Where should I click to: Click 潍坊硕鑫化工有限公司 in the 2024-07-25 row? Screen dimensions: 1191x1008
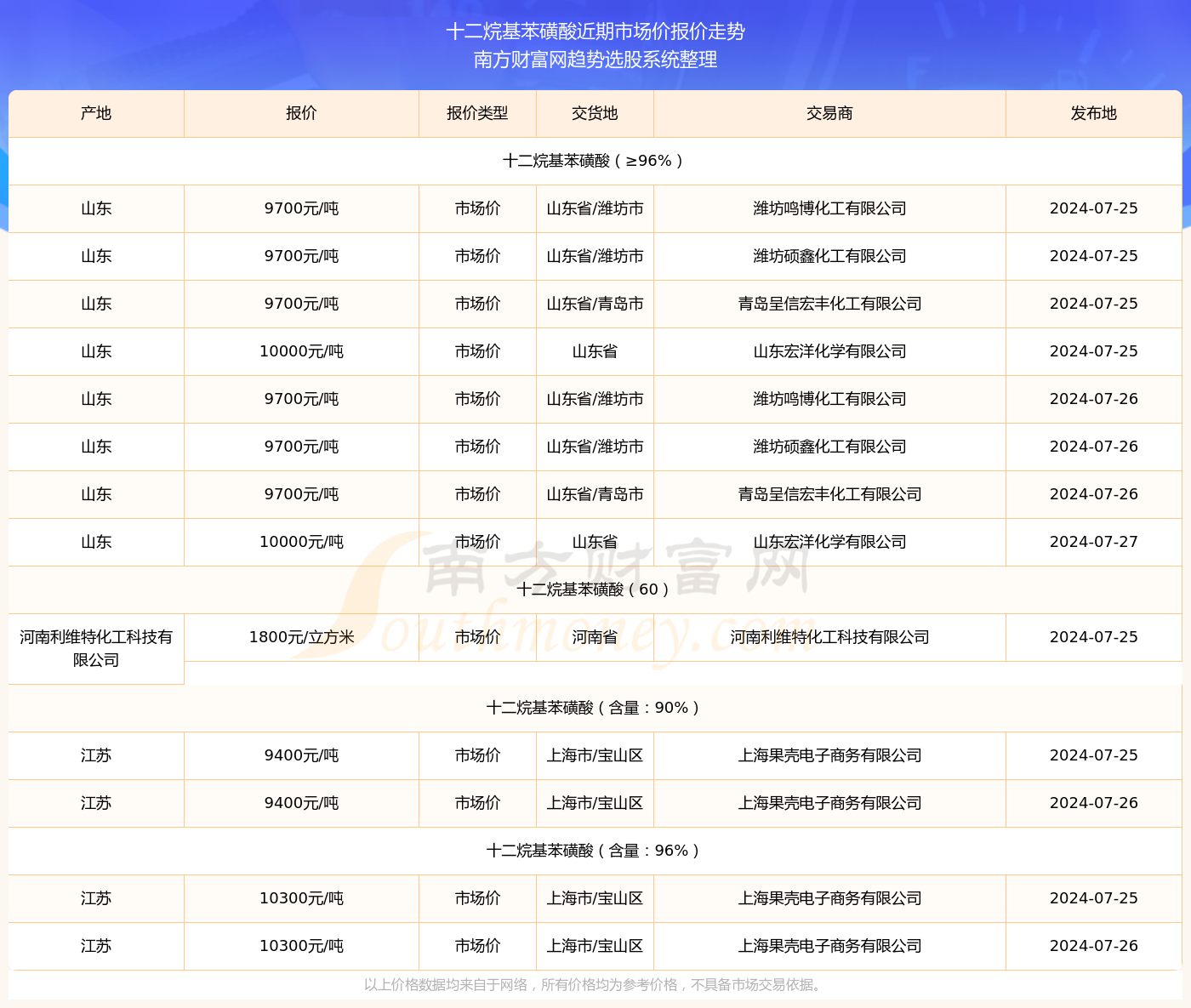[829, 256]
